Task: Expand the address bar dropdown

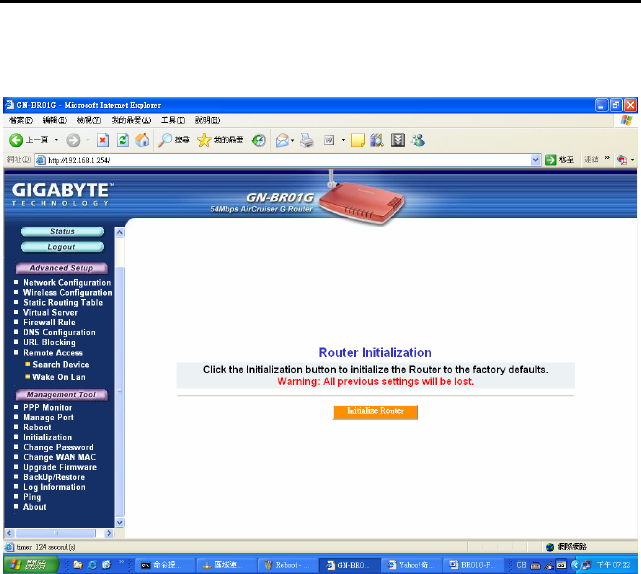Action: click(x=536, y=160)
